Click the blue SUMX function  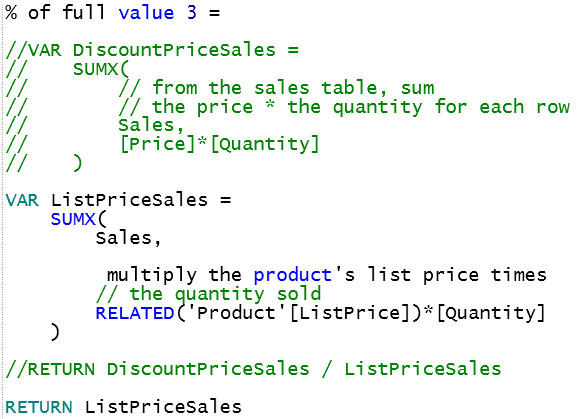(73, 219)
